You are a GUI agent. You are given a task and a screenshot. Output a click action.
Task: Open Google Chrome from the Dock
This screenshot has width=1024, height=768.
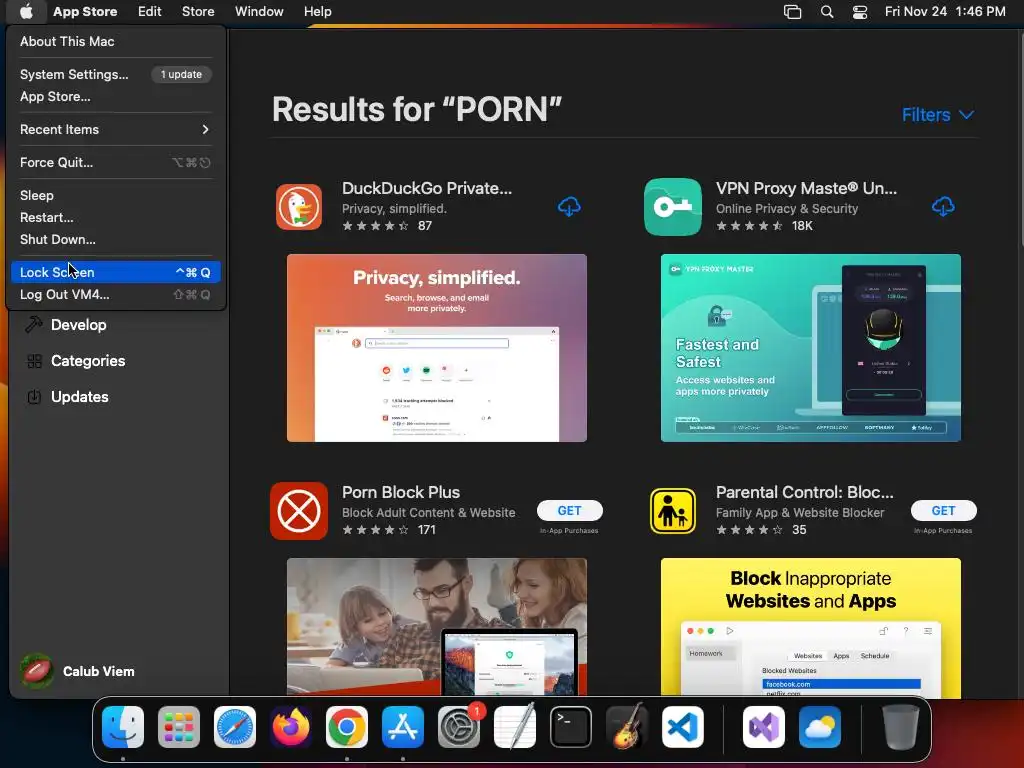click(x=347, y=727)
